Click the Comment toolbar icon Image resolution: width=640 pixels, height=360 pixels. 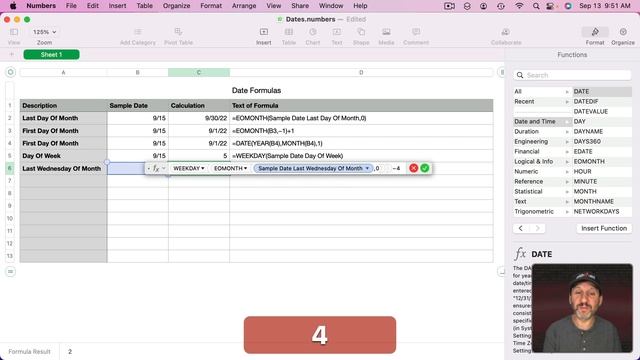(416, 32)
